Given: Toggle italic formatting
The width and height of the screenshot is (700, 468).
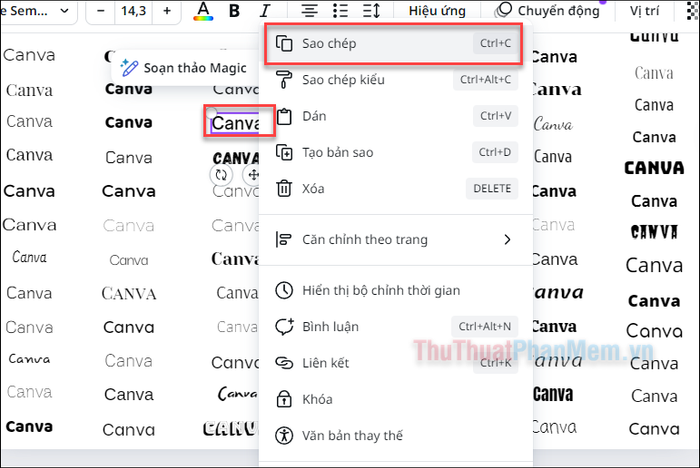Looking at the screenshot, I should click(x=265, y=11).
